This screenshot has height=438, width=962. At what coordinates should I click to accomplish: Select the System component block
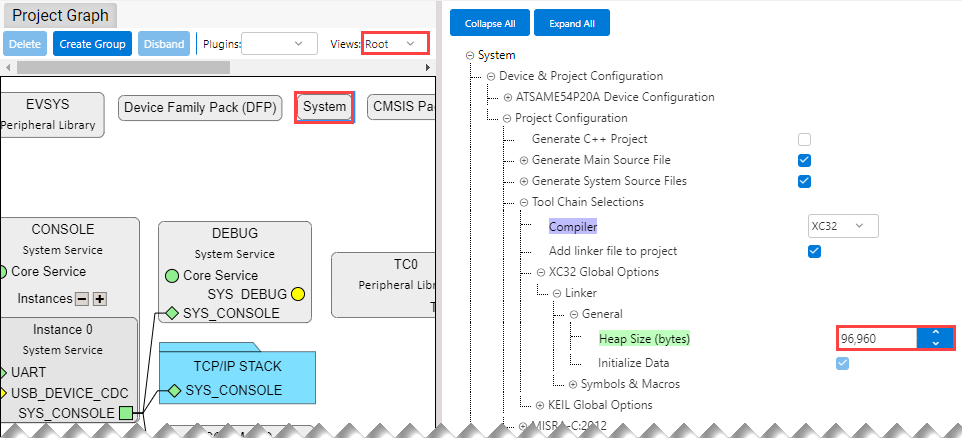point(324,107)
